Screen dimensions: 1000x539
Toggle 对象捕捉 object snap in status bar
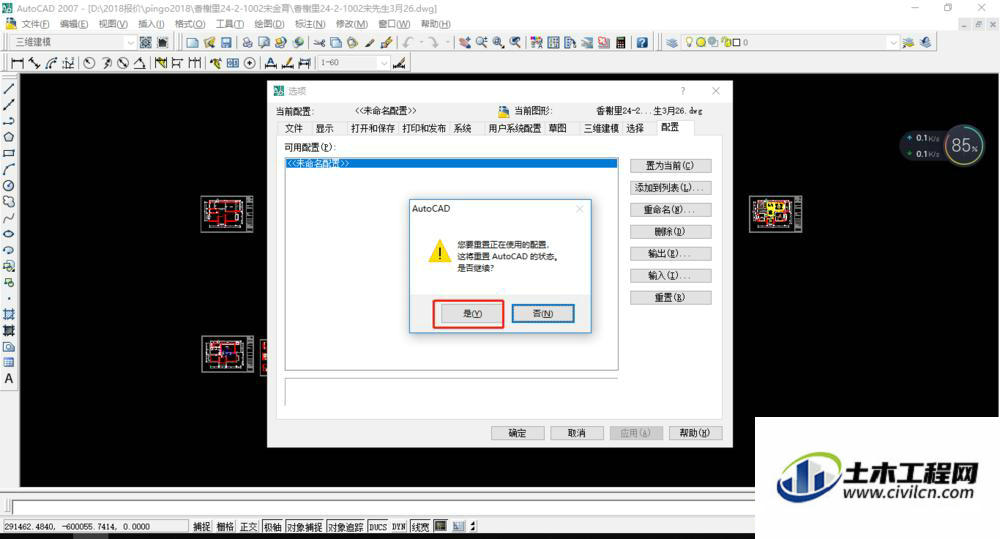click(304, 527)
